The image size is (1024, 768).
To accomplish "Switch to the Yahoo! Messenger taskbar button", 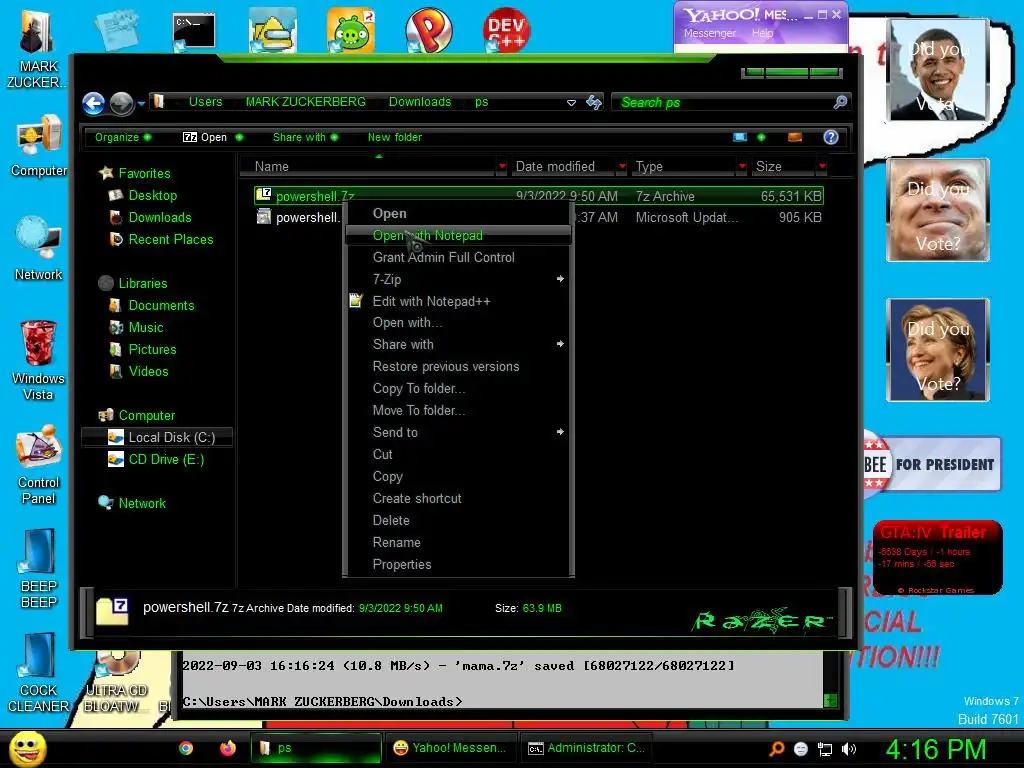I will (451, 748).
